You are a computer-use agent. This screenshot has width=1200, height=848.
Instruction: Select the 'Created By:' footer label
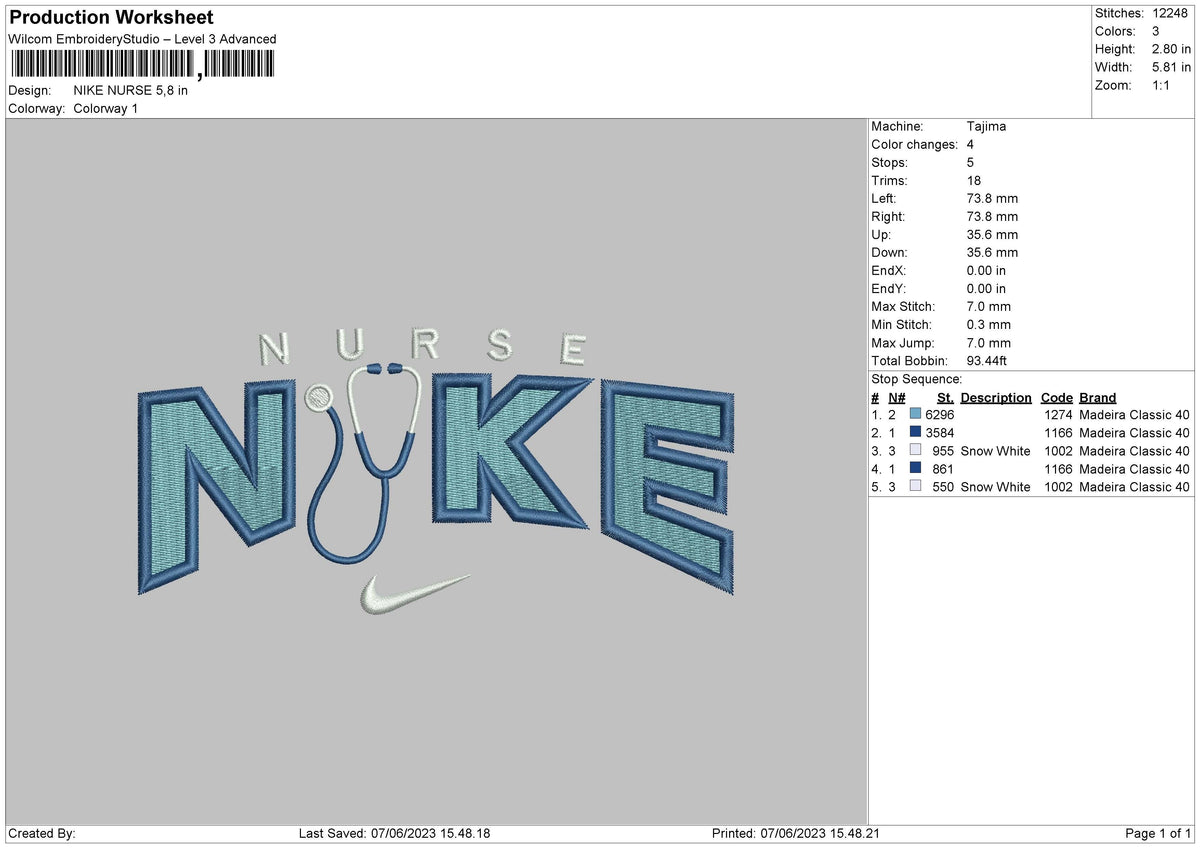[x=41, y=834]
